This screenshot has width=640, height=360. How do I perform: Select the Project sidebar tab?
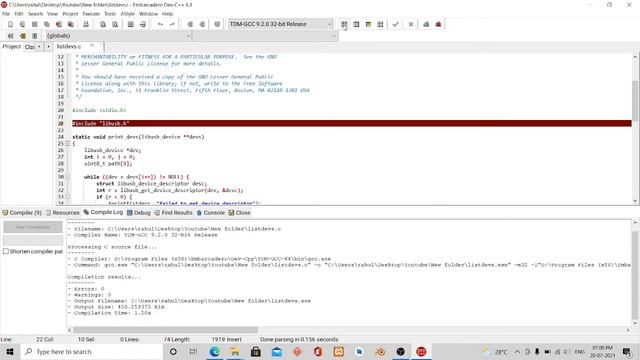(11, 47)
